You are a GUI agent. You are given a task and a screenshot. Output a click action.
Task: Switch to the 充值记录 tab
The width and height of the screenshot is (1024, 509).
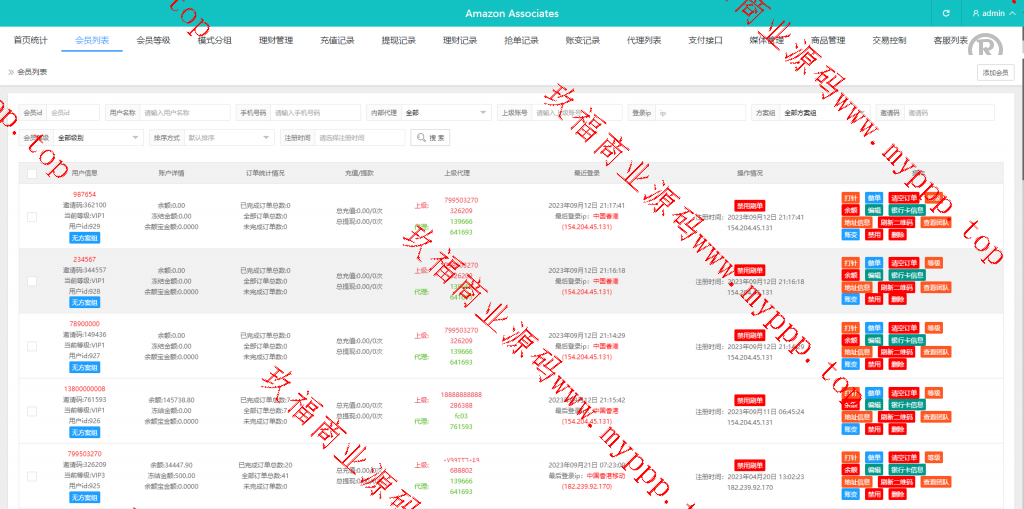click(337, 41)
